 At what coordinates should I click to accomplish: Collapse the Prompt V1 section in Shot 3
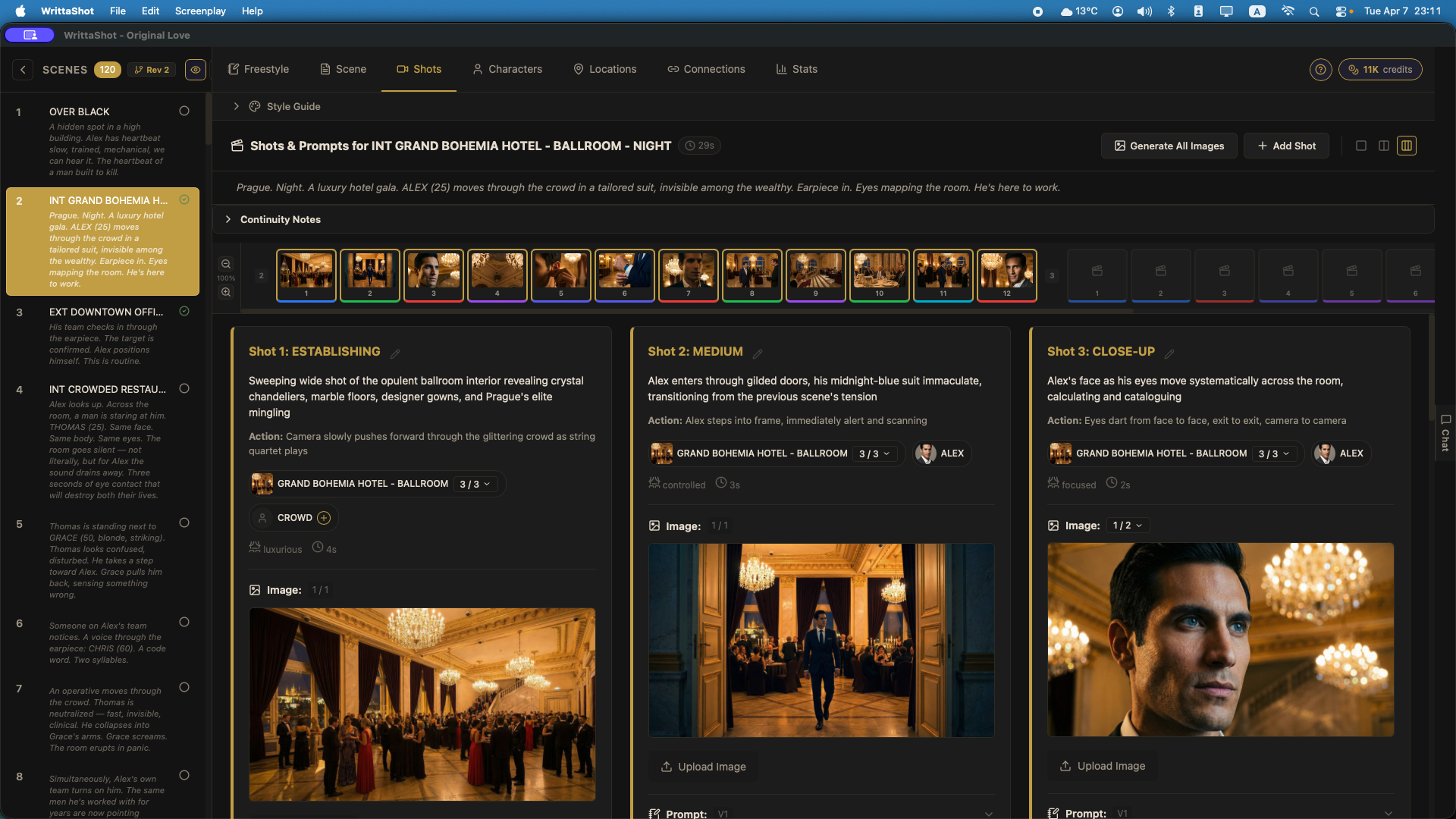point(1389,813)
